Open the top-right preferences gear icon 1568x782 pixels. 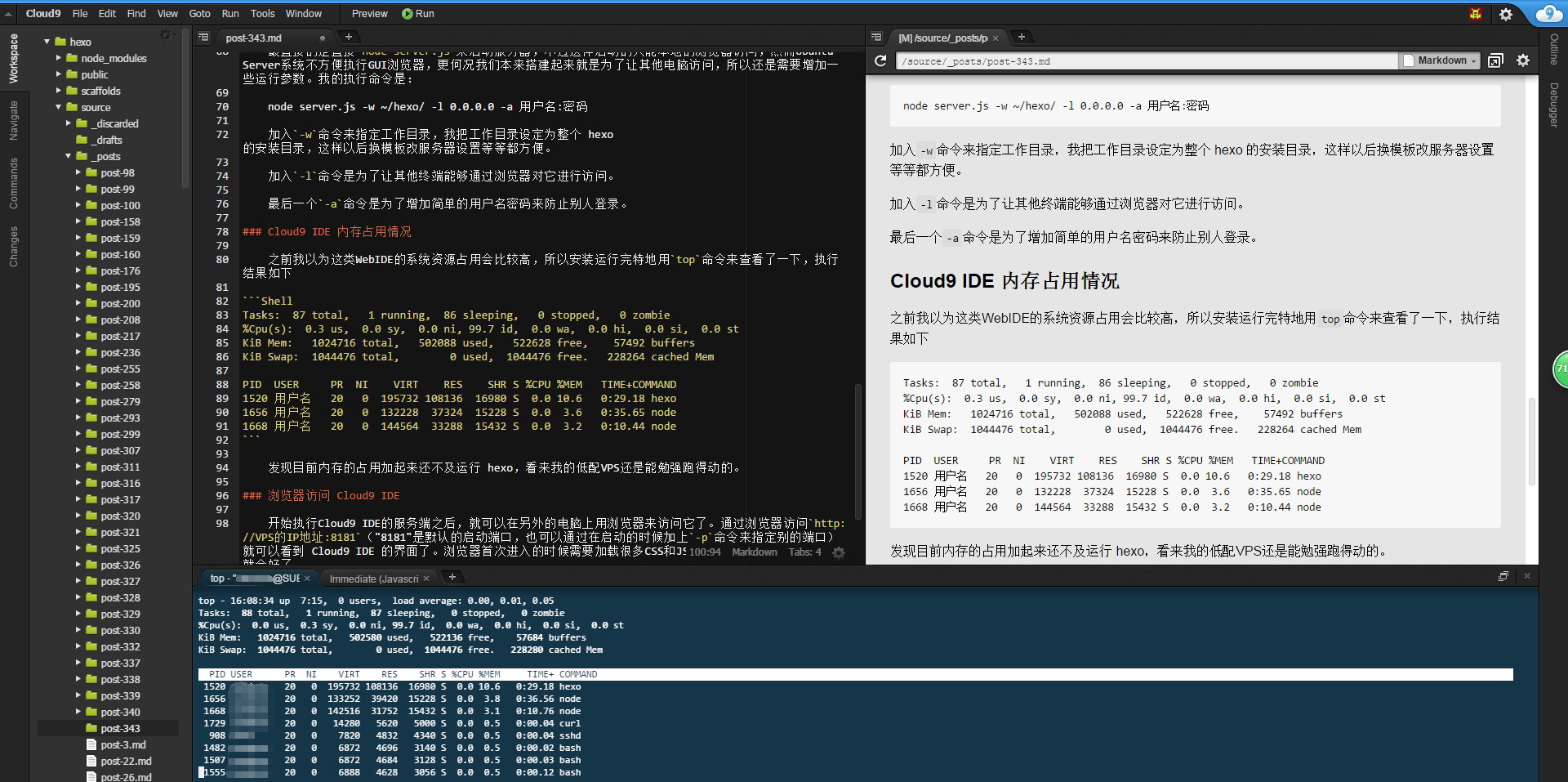pyautogui.click(x=1506, y=14)
